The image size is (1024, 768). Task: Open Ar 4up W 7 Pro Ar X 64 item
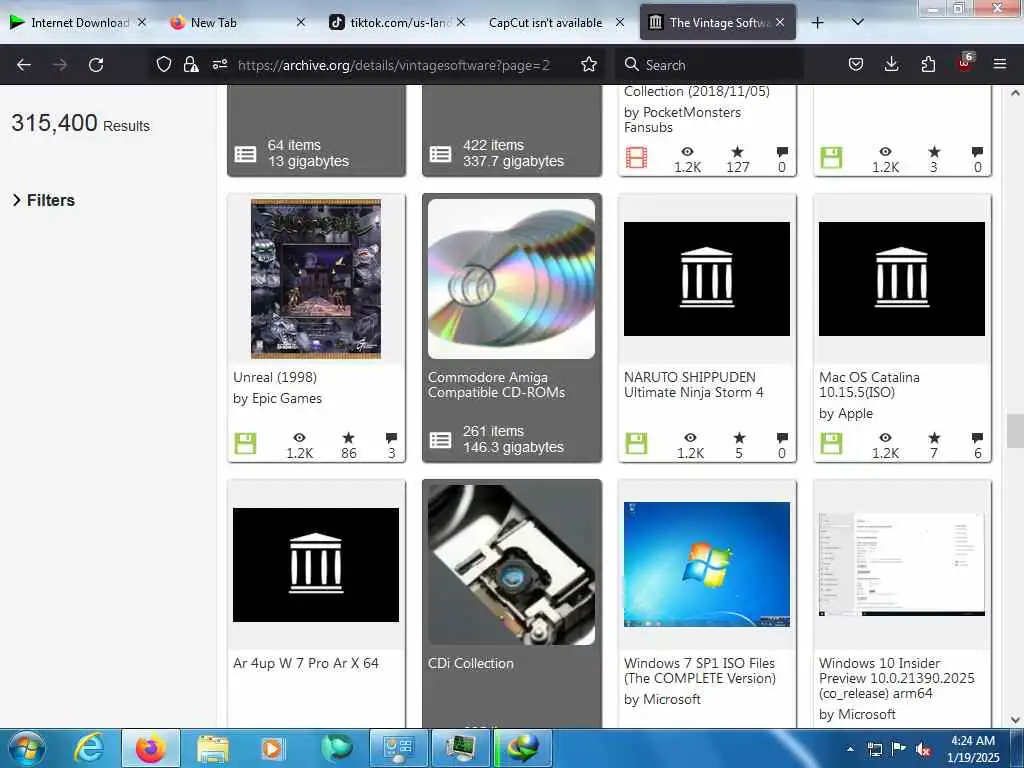tap(306, 664)
